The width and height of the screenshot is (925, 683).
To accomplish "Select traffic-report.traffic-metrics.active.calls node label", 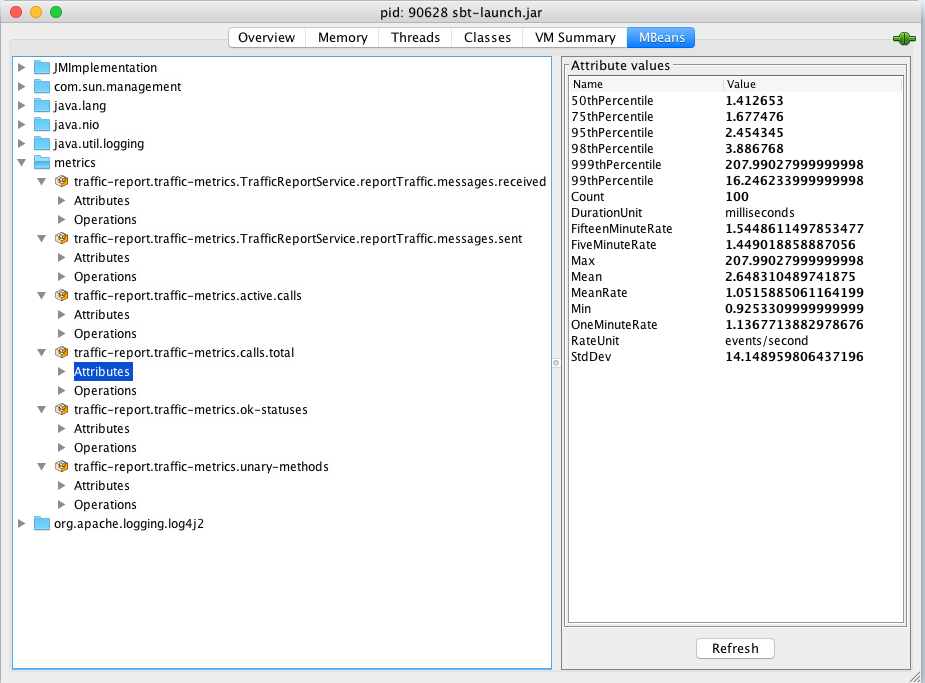I will (x=188, y=295).
